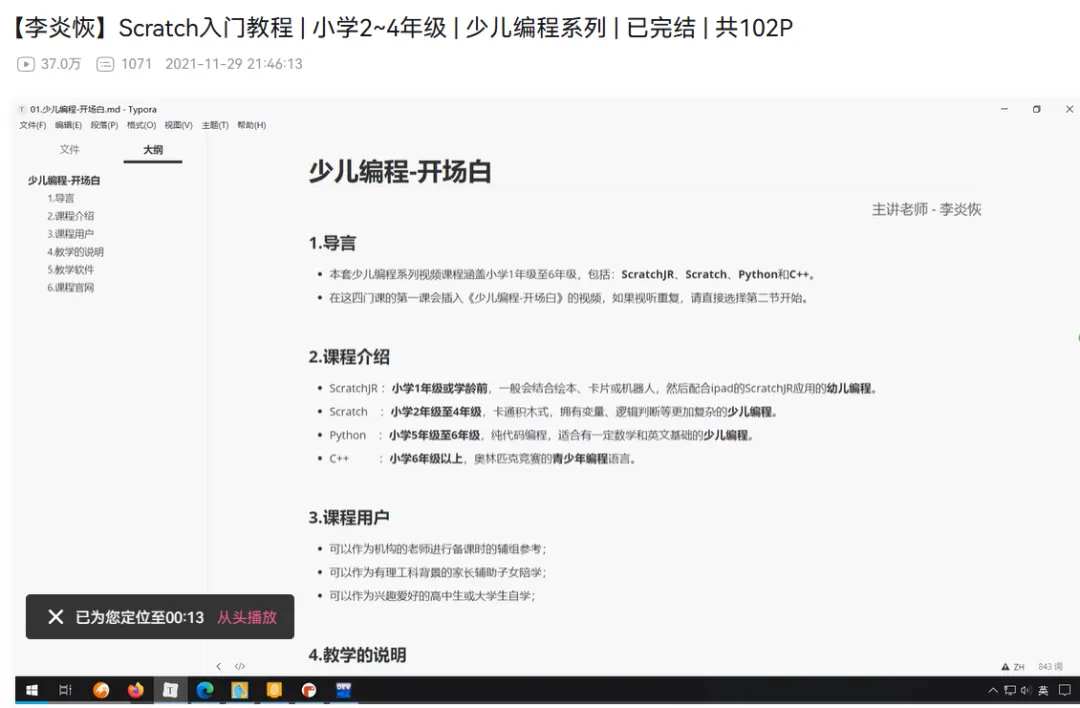Click the 英 input method indicator
Screen dimensions: 1080x708
point(1043,690)
